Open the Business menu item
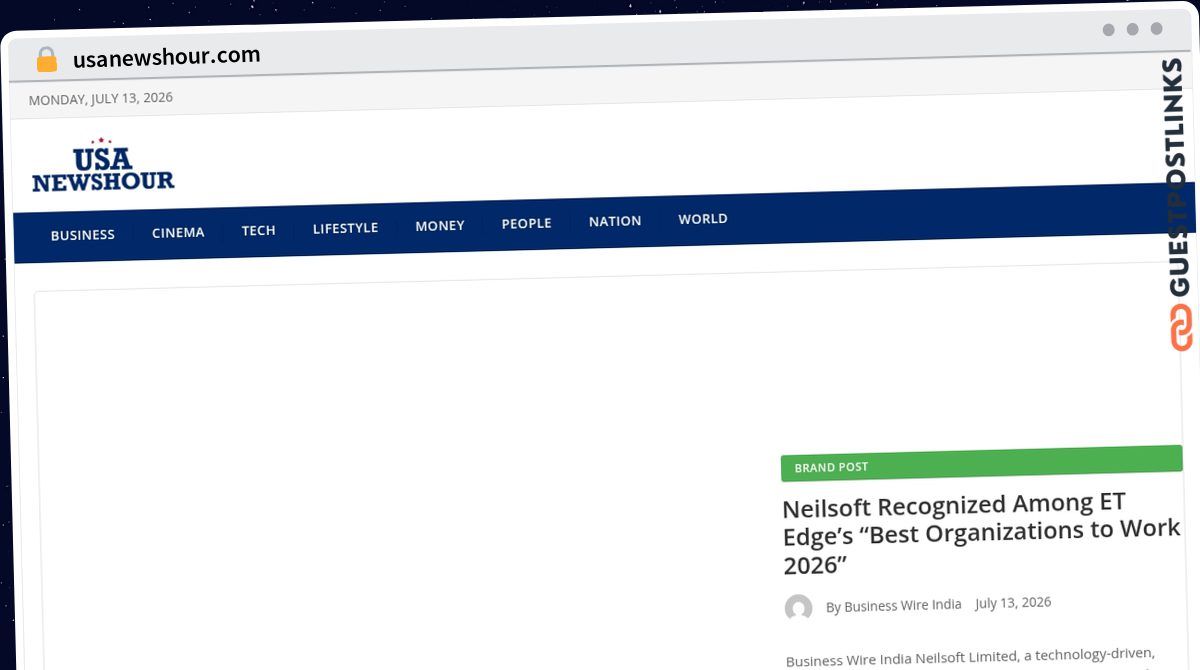 [83, 235]
